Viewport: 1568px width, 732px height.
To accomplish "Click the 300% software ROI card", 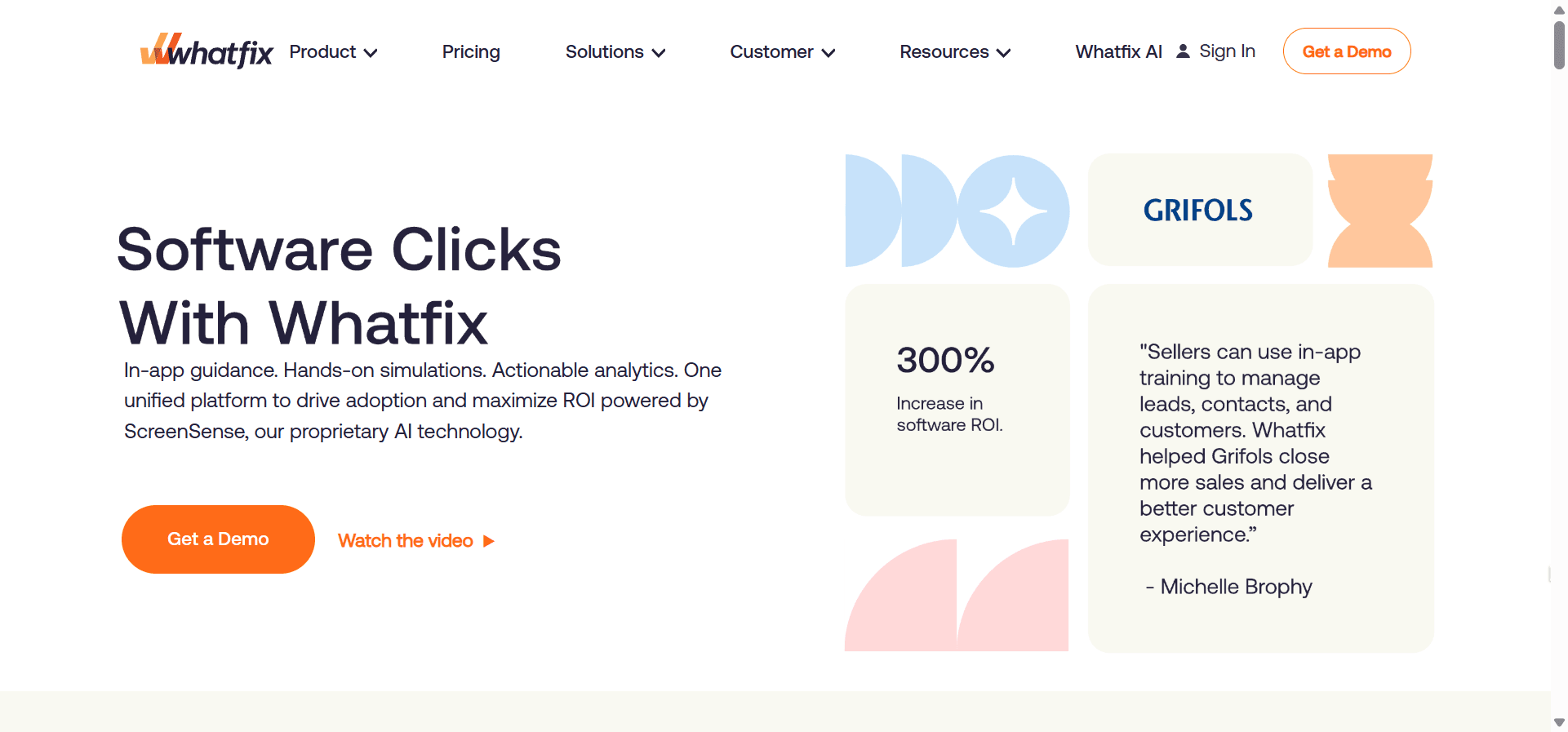I will coord(957,400).
